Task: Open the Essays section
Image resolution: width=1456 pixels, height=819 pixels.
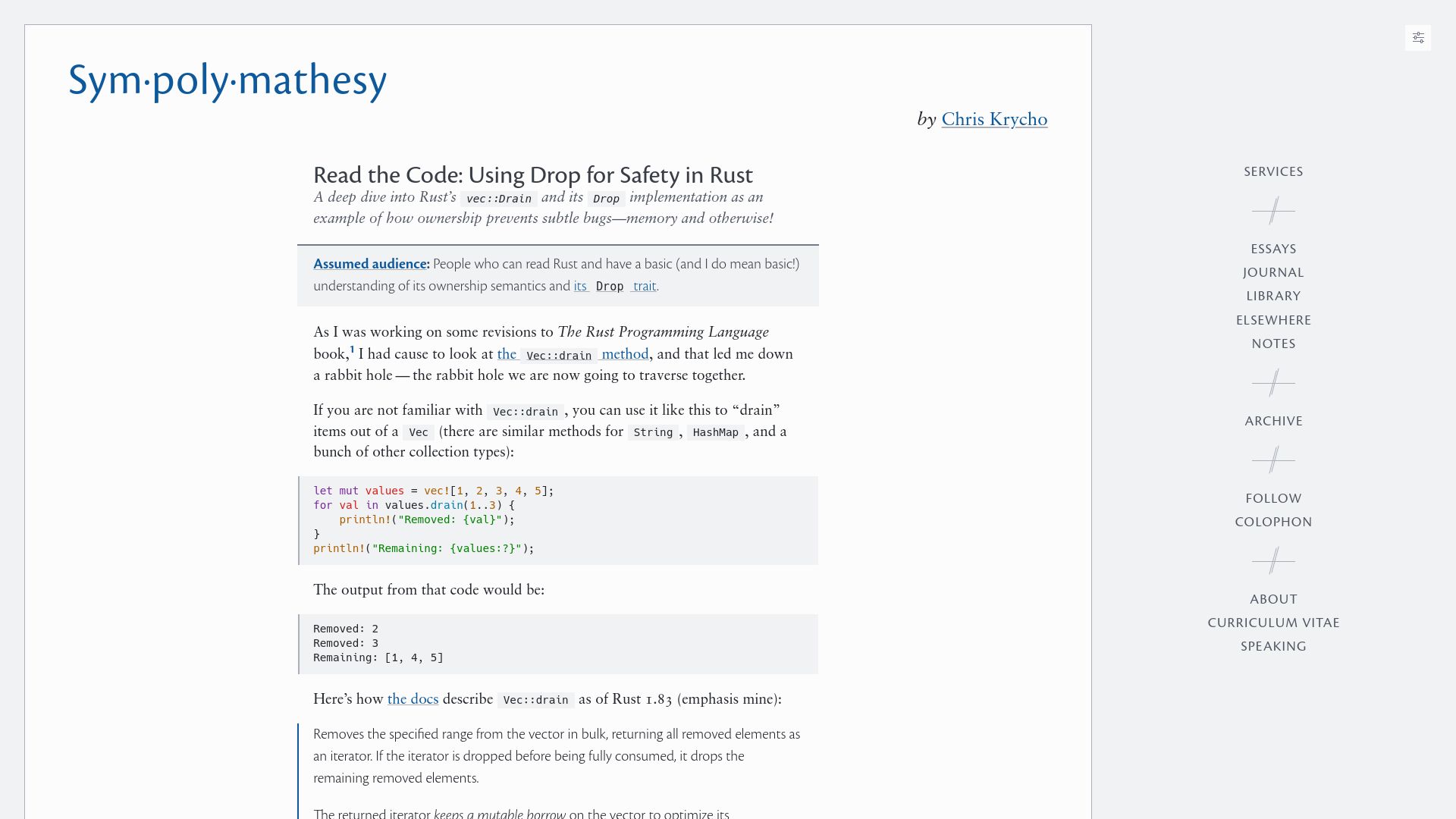Action: (1273, 249)
